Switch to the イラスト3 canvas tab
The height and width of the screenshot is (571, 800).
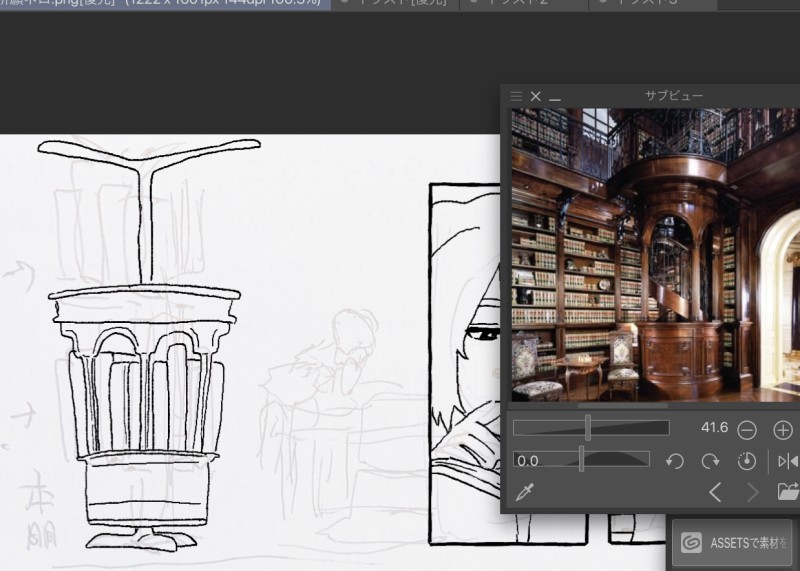point(650,4)
